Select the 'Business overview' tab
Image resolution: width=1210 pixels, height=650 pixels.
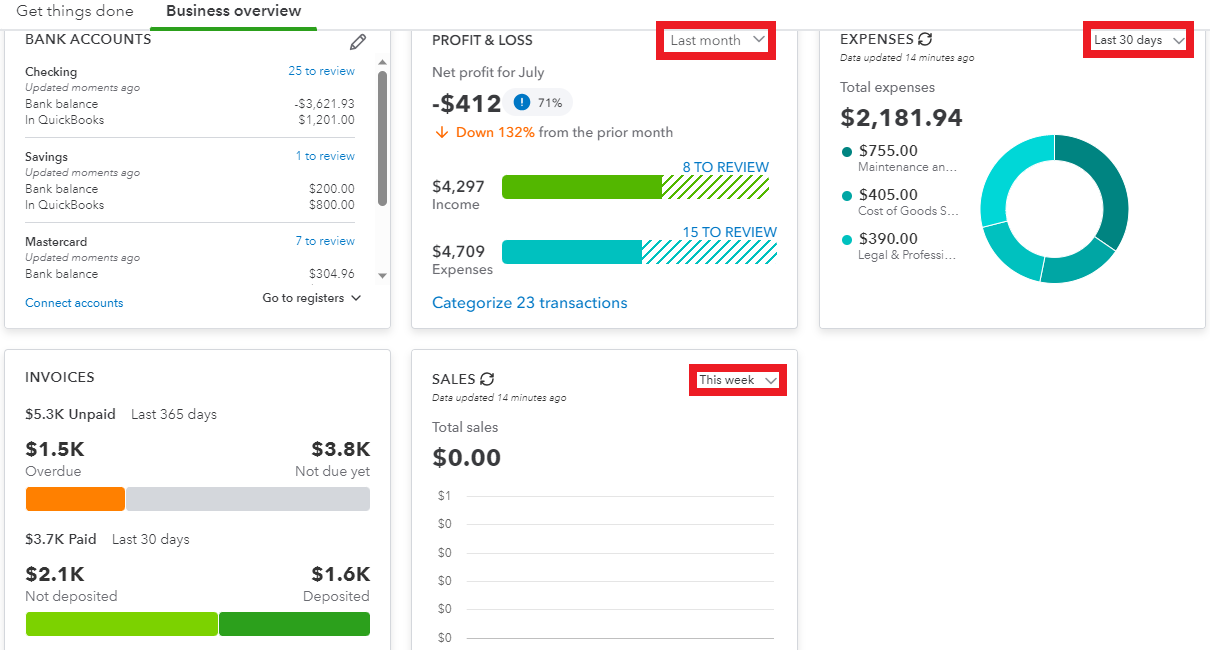[x=233, y=11]
